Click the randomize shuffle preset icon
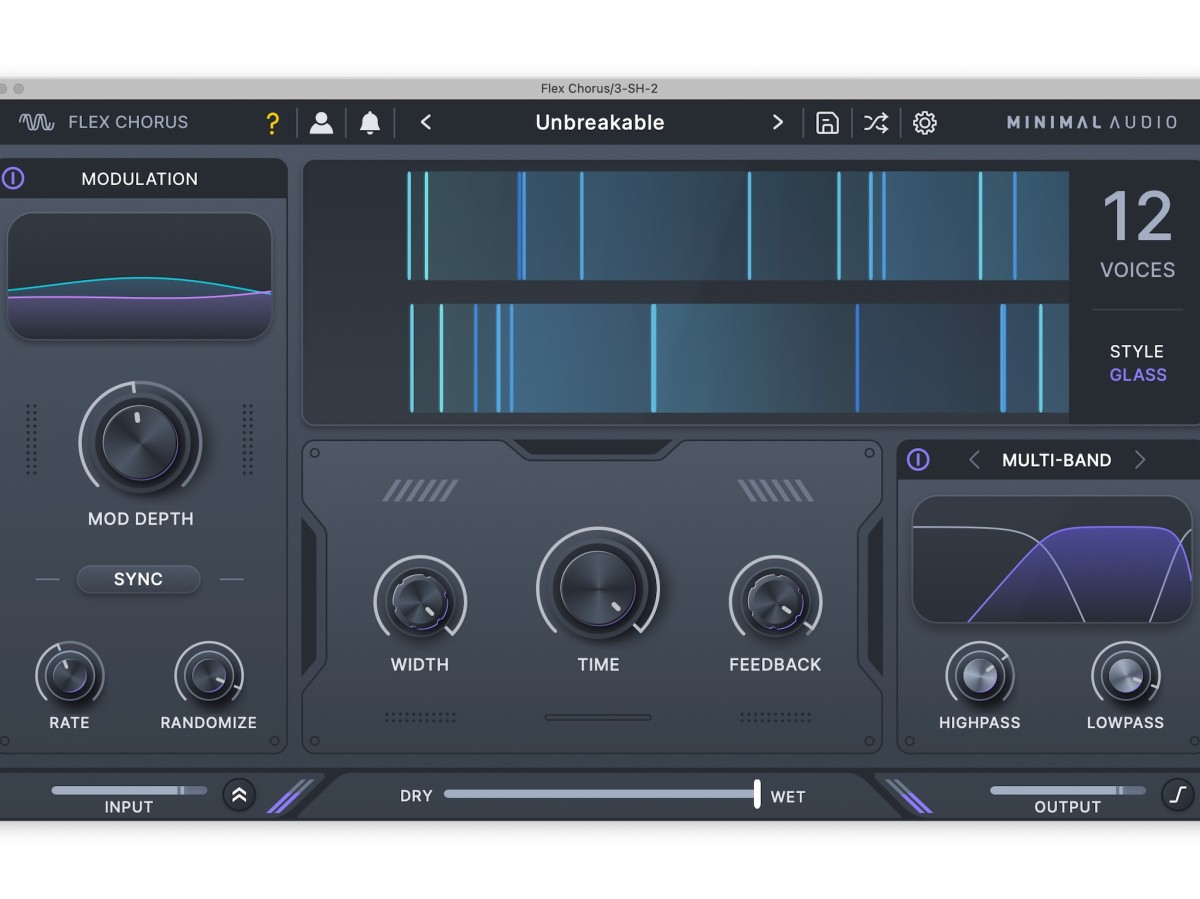The image size is (1200, 899). coord(875,123)
